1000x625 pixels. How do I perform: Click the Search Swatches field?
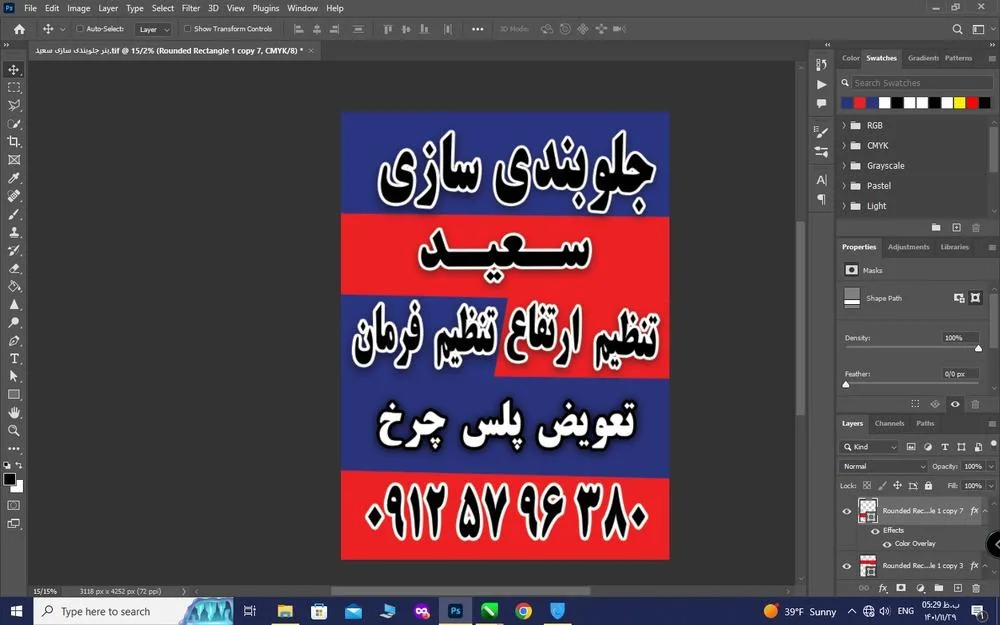coord(922,83)
